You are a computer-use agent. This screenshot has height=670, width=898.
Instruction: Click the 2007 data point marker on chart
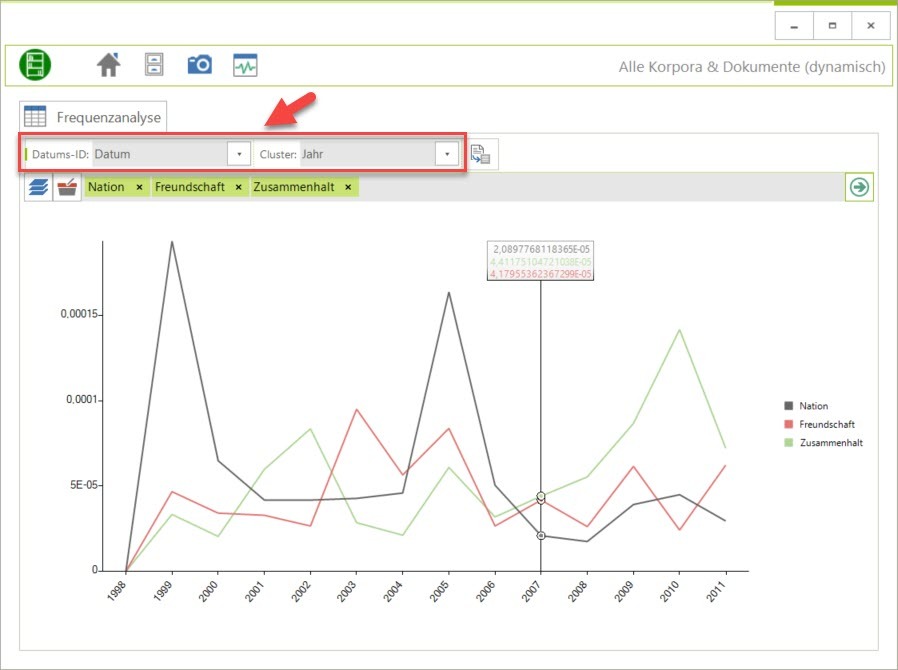541,536
